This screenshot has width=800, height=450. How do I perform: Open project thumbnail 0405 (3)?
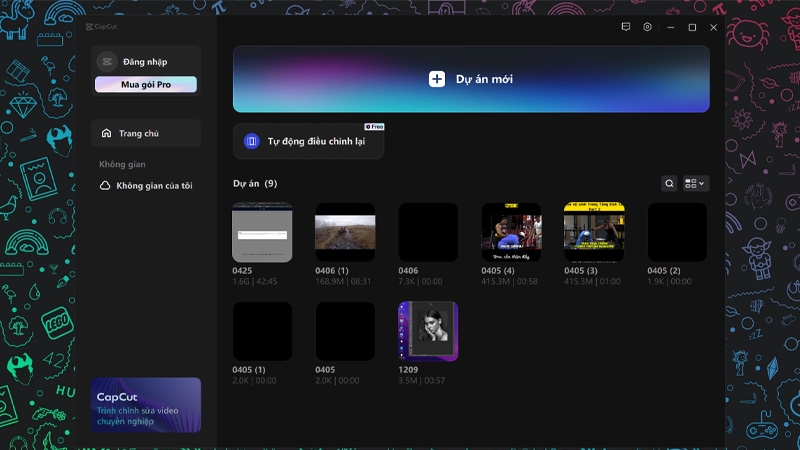click(x=594, y=232)
